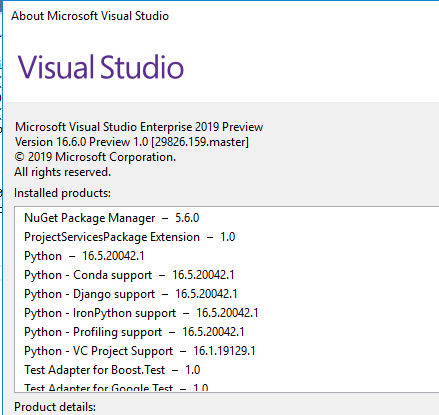
Task: Click the Microsoft Visual Studio Enterprise 2019 Preview text
Action: 139,127
